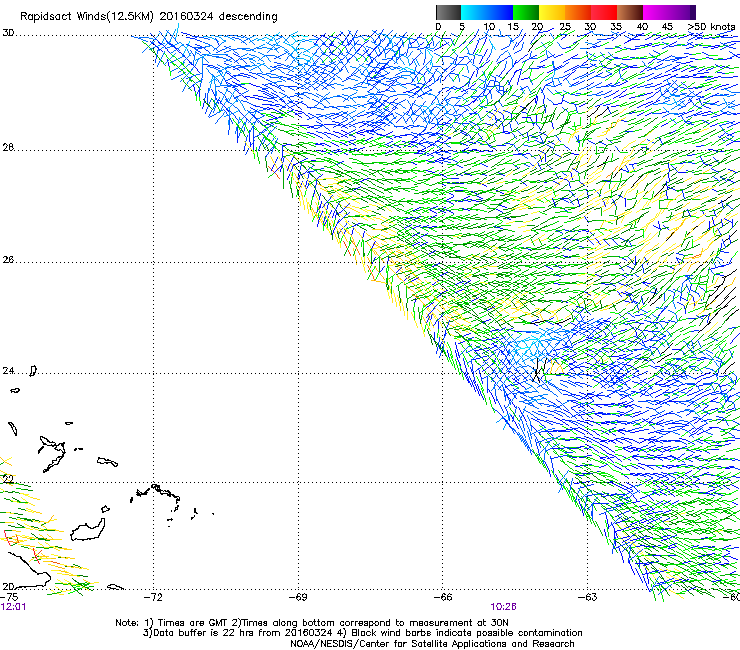
Task: Click the longitude label -66
Action: coord(443,597)
